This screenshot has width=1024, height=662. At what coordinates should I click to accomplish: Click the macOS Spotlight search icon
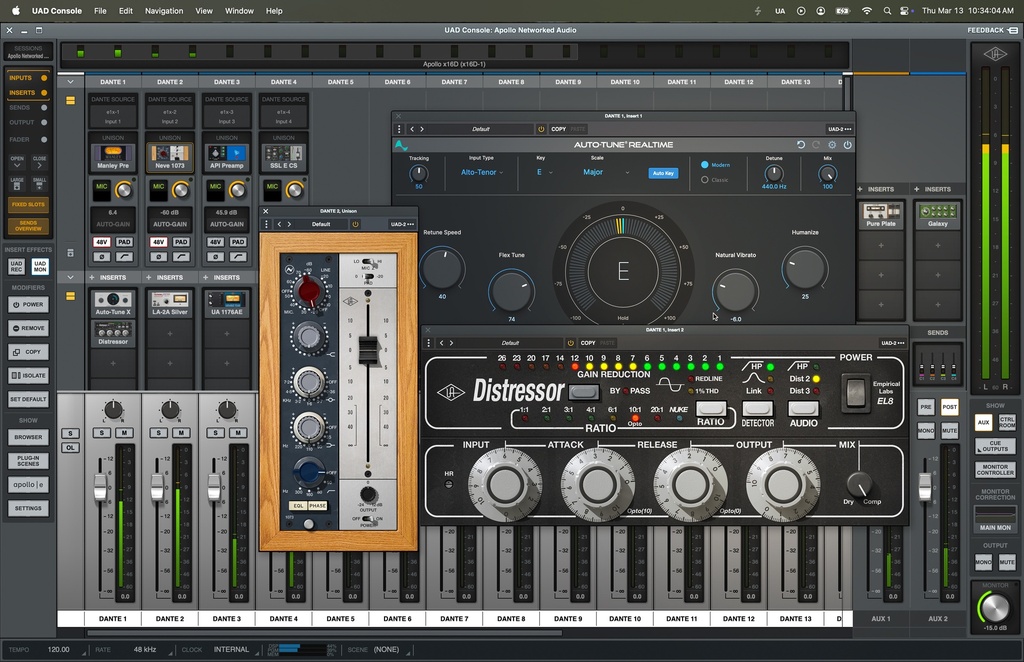(x=887, y=10)
